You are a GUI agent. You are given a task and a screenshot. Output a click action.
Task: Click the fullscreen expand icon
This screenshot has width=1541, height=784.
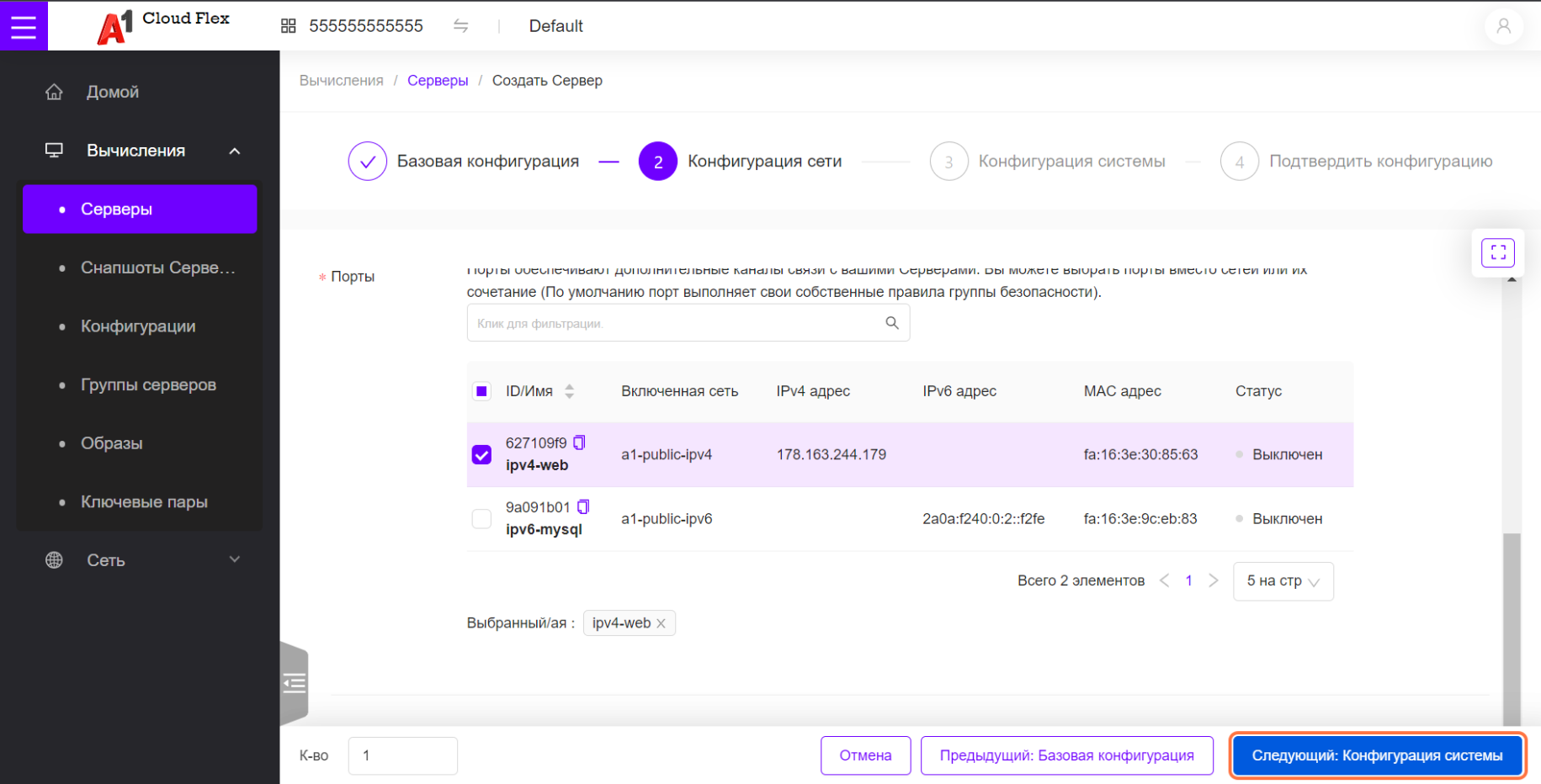pos(1498,252)
